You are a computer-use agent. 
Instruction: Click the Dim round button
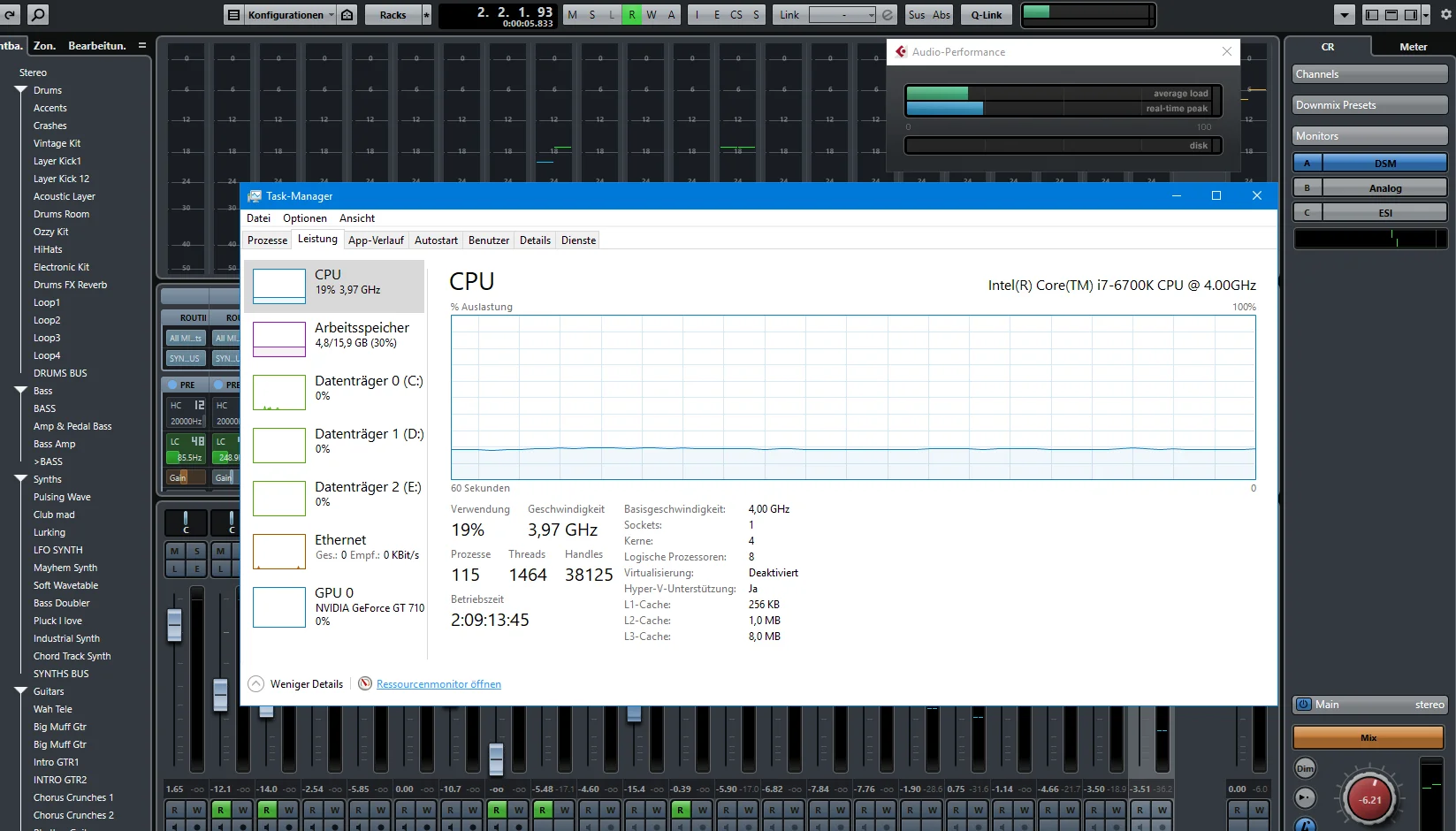click(x=1305, y=768)
